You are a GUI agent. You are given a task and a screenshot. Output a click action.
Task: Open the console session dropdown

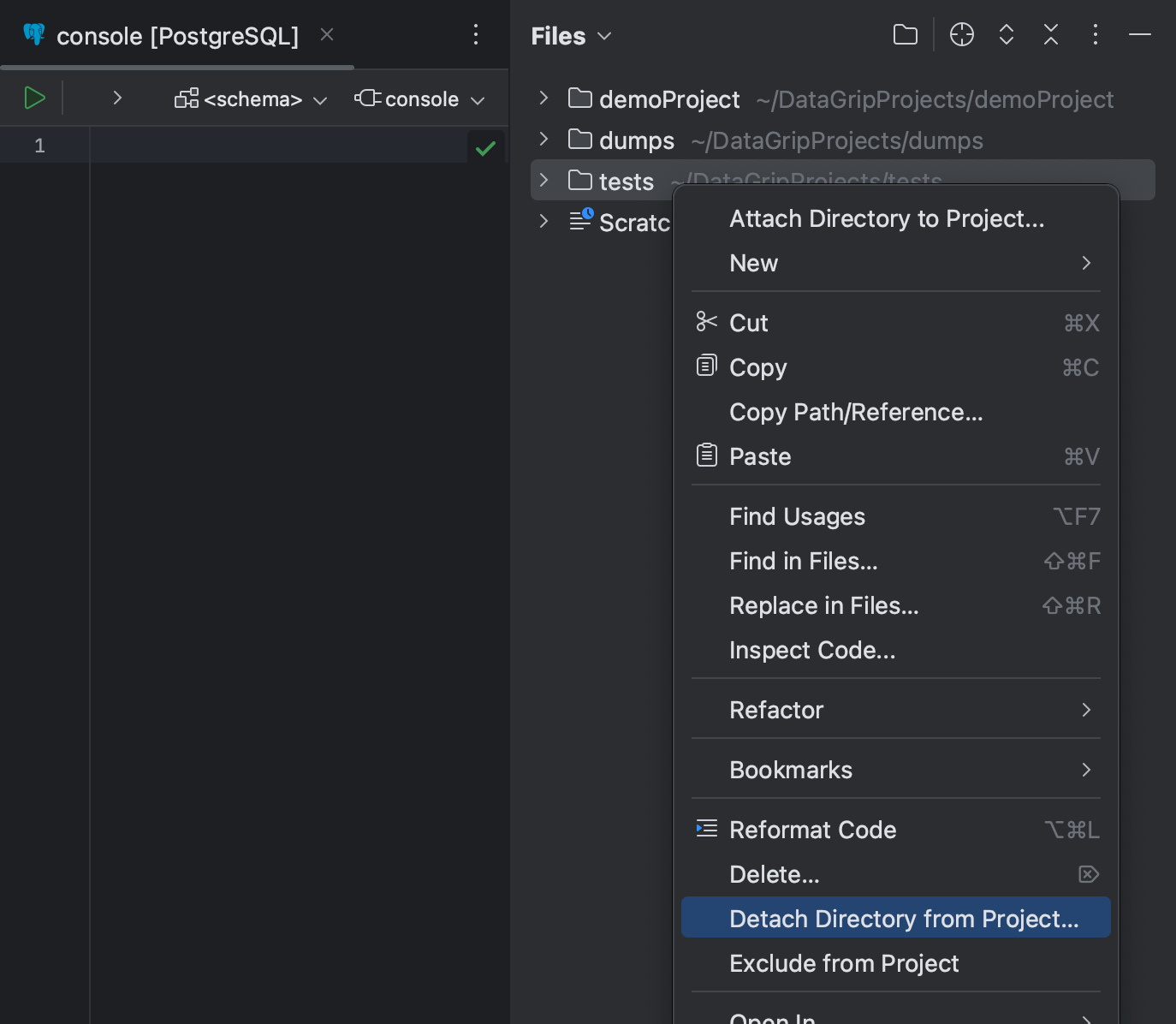pos(419,98)
